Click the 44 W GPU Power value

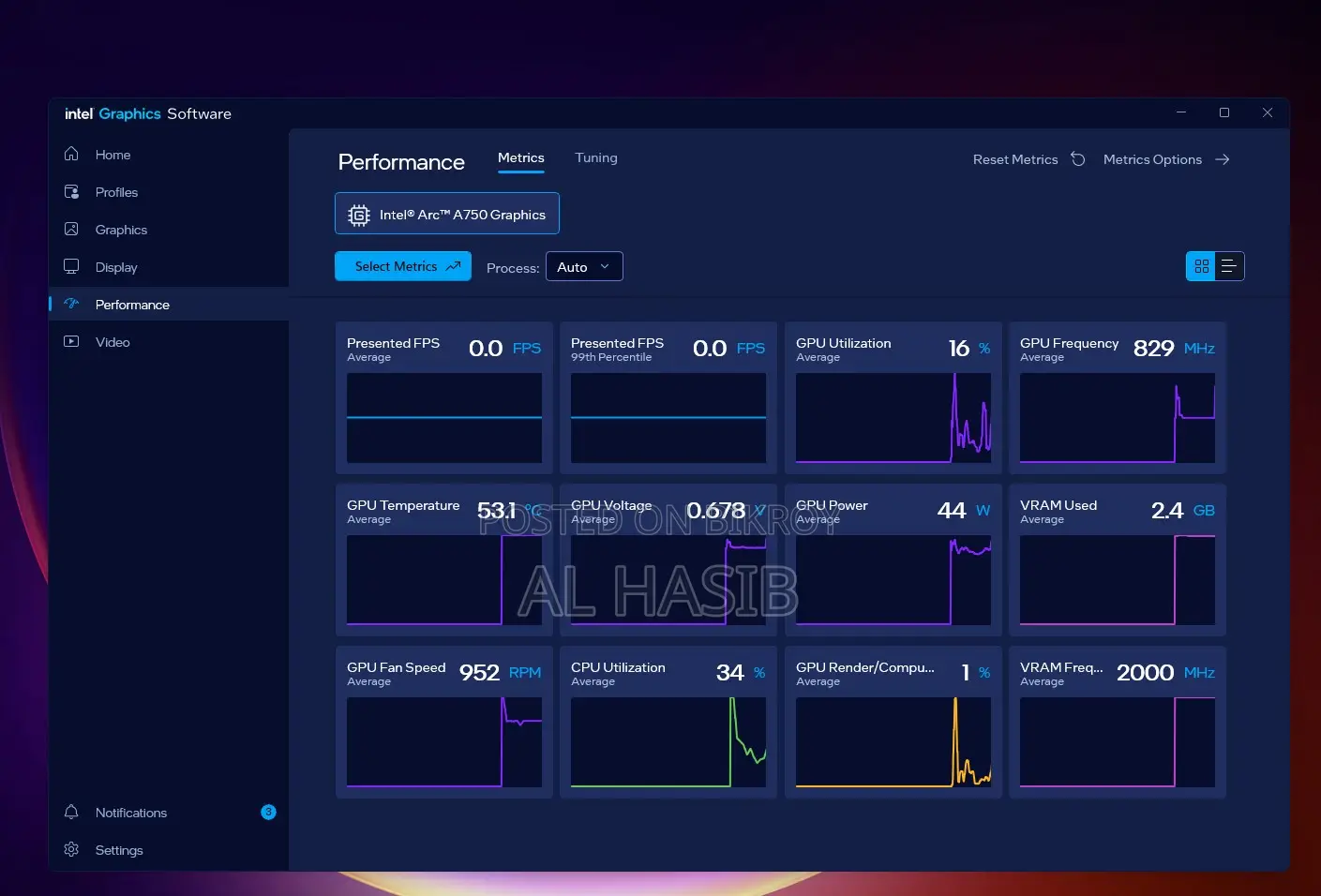[964, 511]
